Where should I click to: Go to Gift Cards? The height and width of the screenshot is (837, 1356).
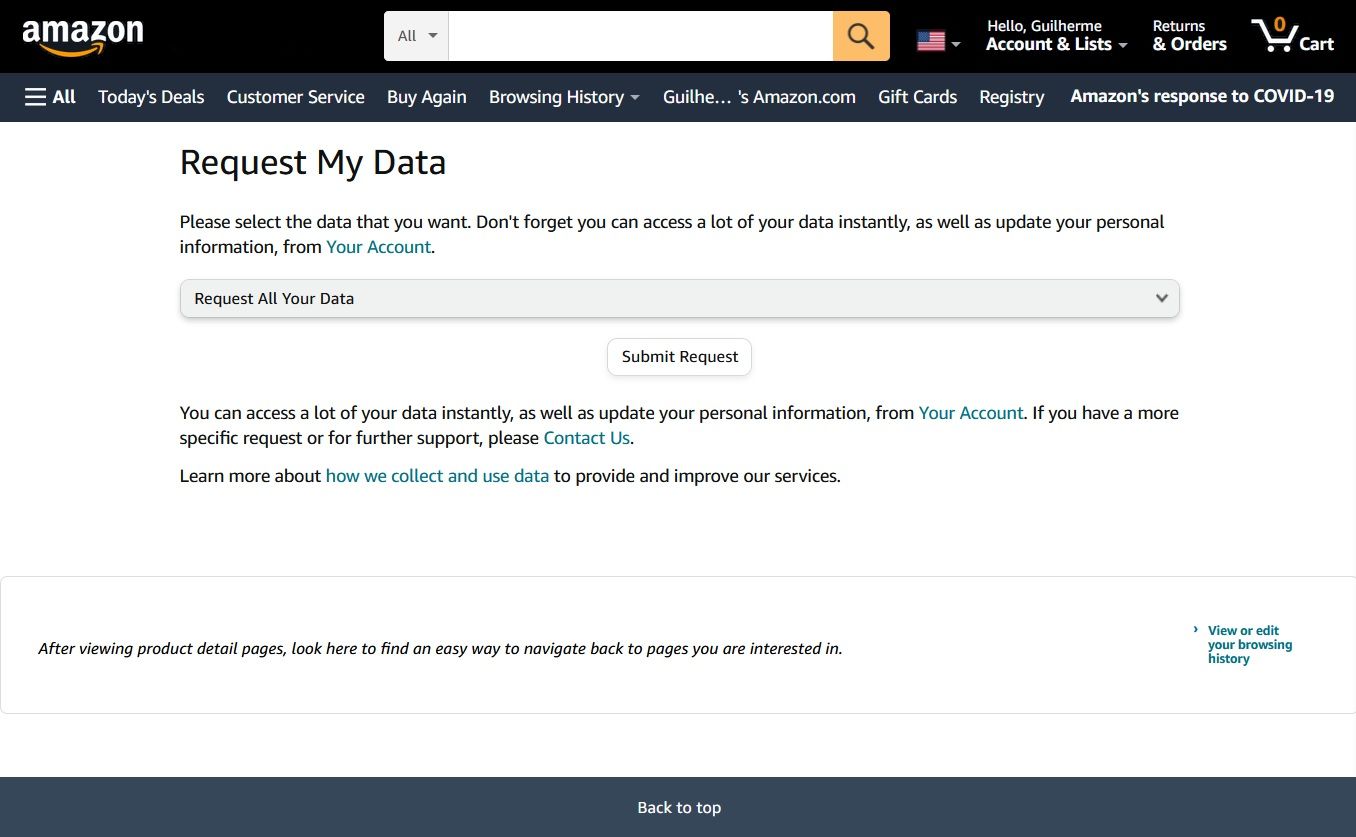pyautogui.click(x=917, y=97)
